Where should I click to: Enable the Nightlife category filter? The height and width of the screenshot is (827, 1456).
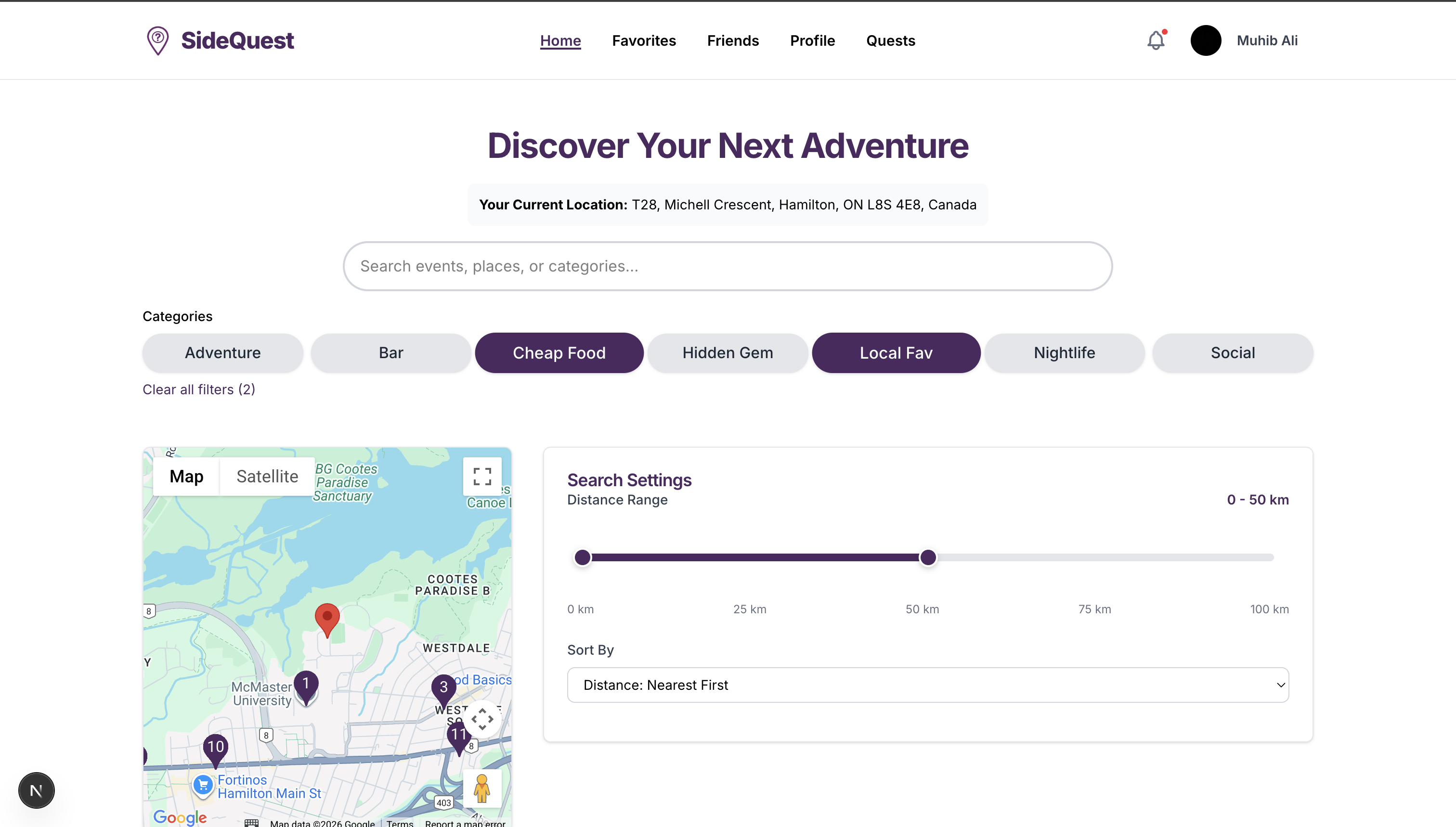[x=1064, y=353]
